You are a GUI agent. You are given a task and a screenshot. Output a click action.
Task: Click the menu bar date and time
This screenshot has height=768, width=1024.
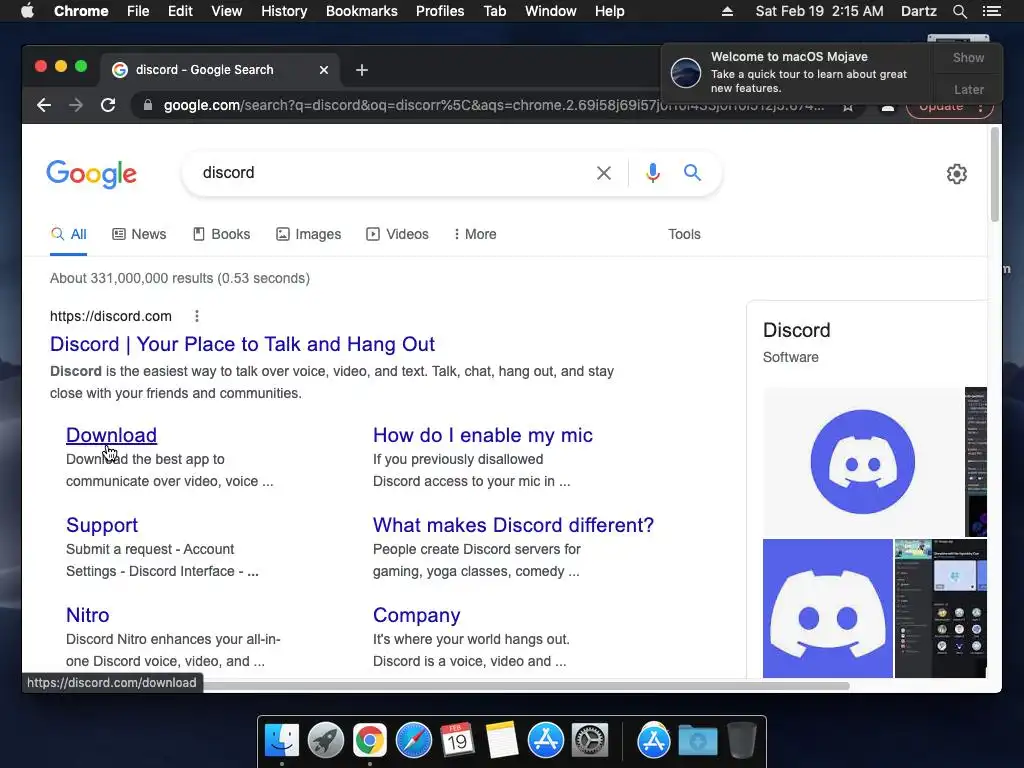(819, 11)
